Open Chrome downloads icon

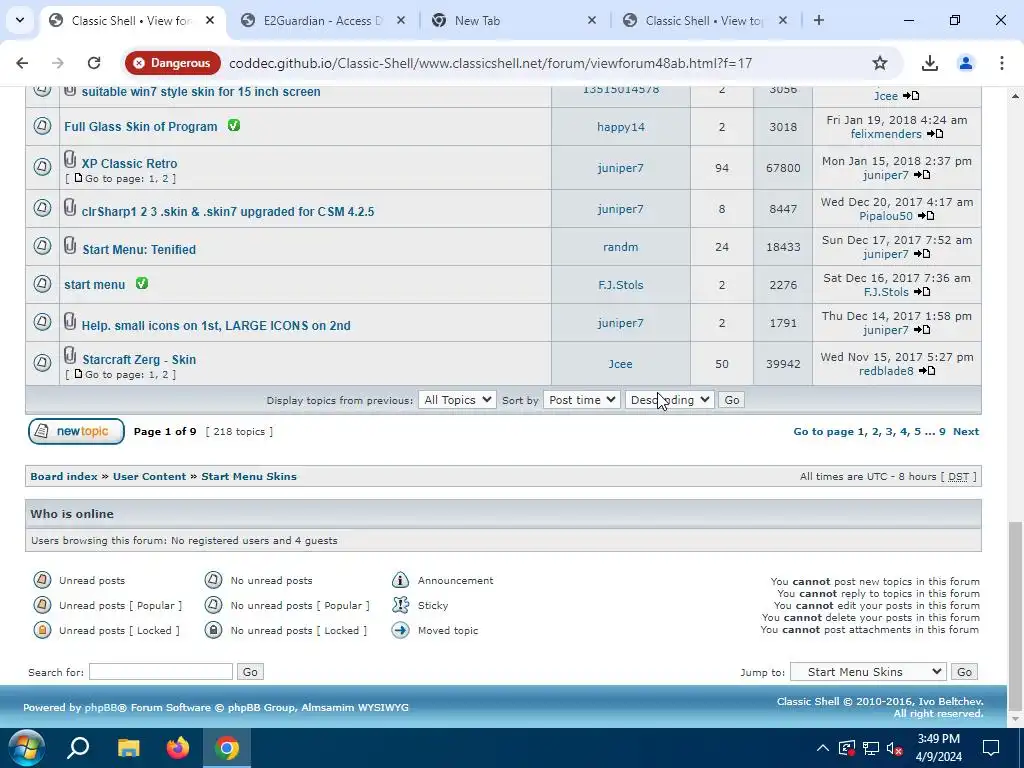pyautogui.click(x=929, y=63)
